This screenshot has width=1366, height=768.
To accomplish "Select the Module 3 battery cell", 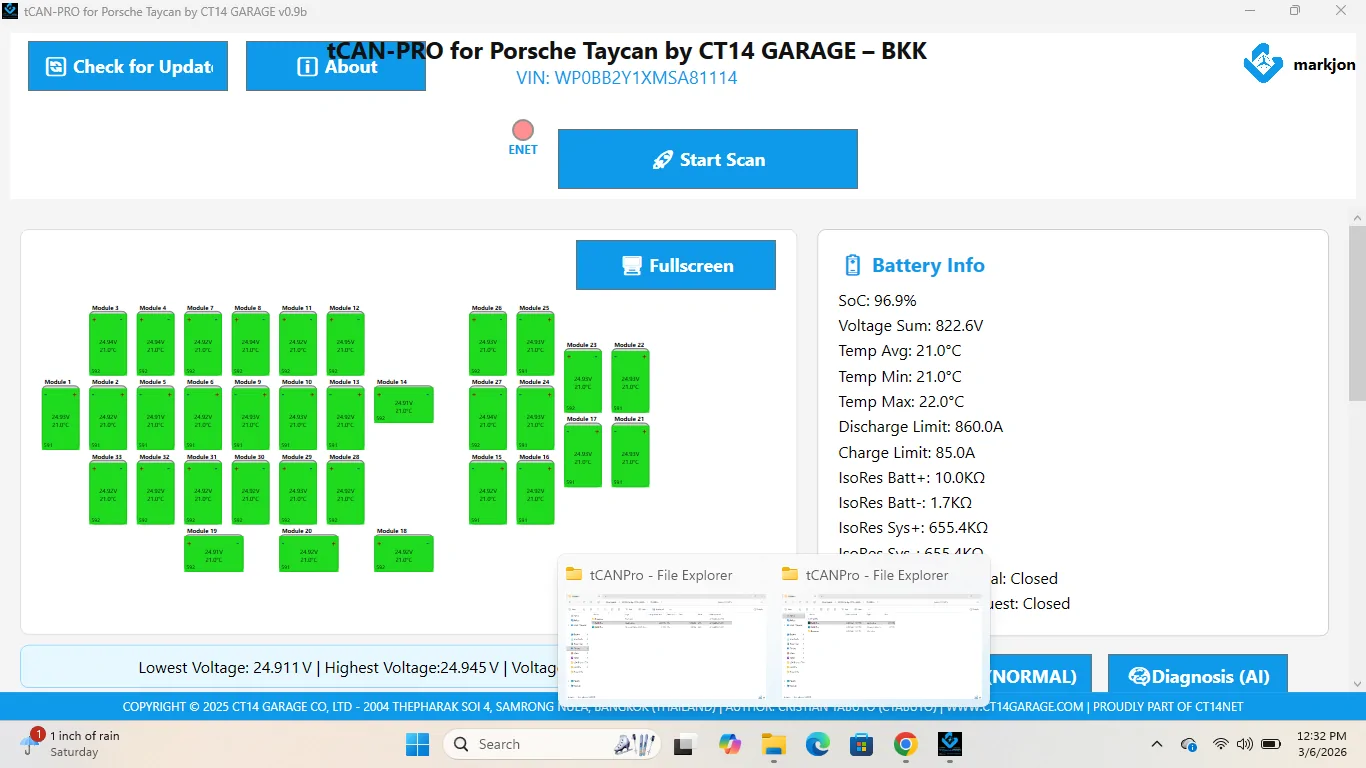I will (x=108, y=344).
